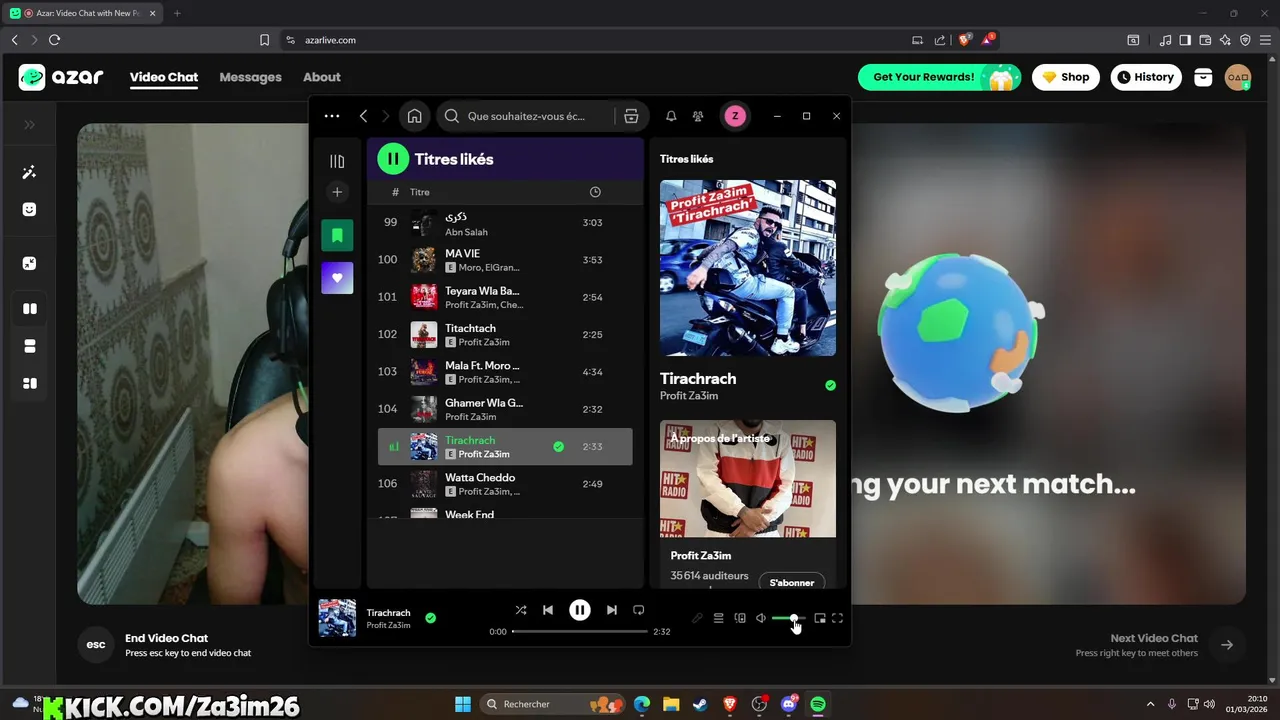
Task: Open Spotify home page
Action: pos(414,116)
